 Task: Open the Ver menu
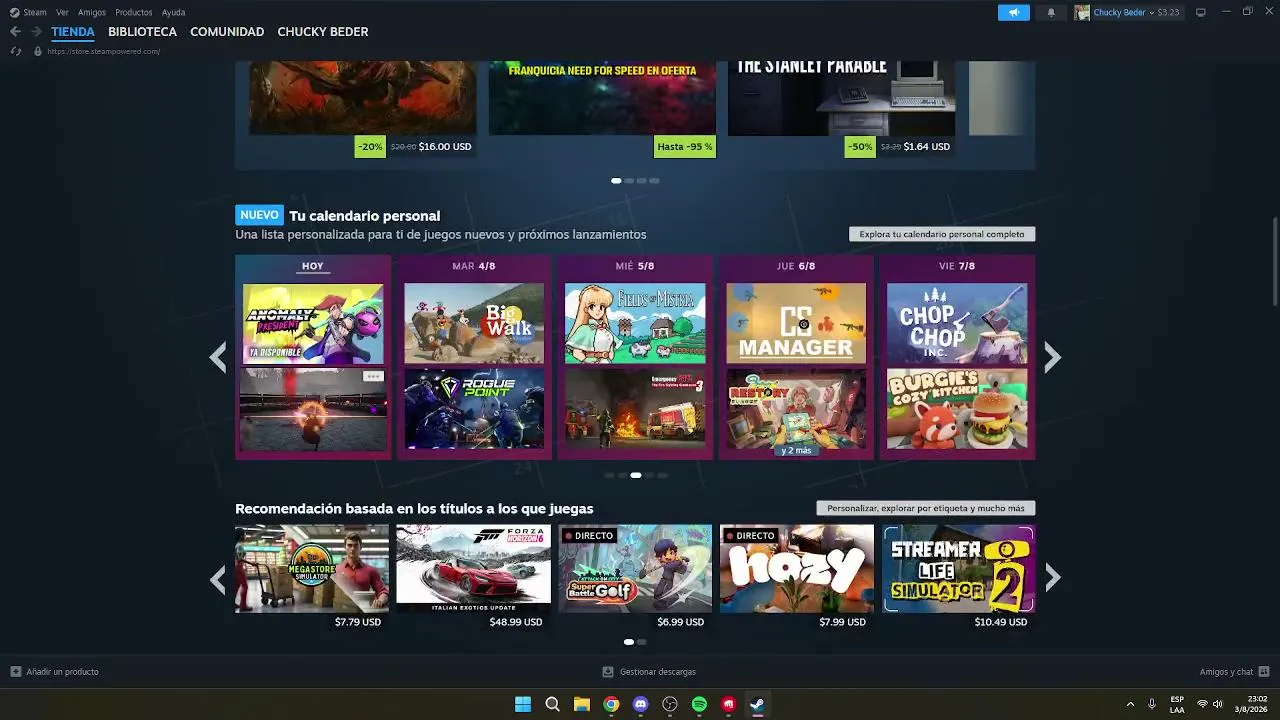pos(62,12)
